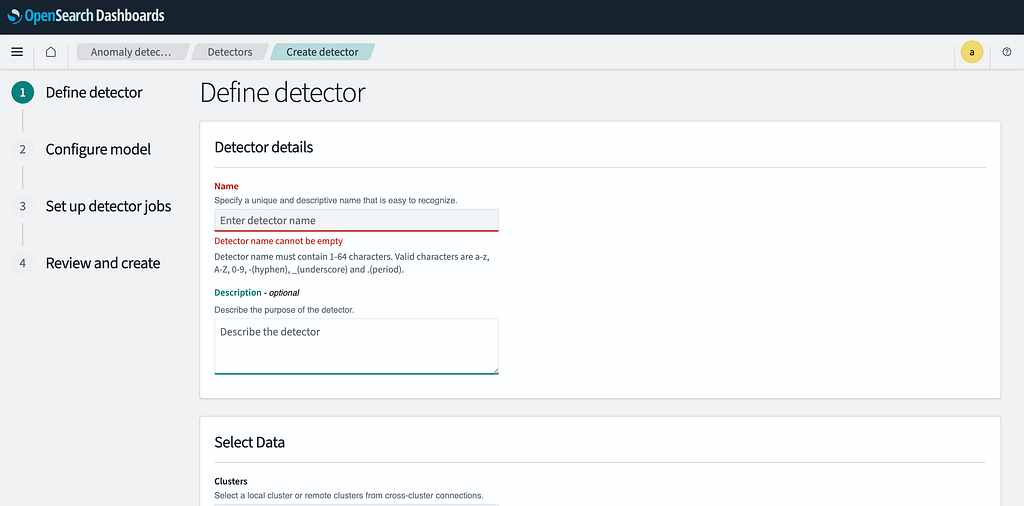
Task: Select step 2 Configure model
Action: [x=98, y=150]
